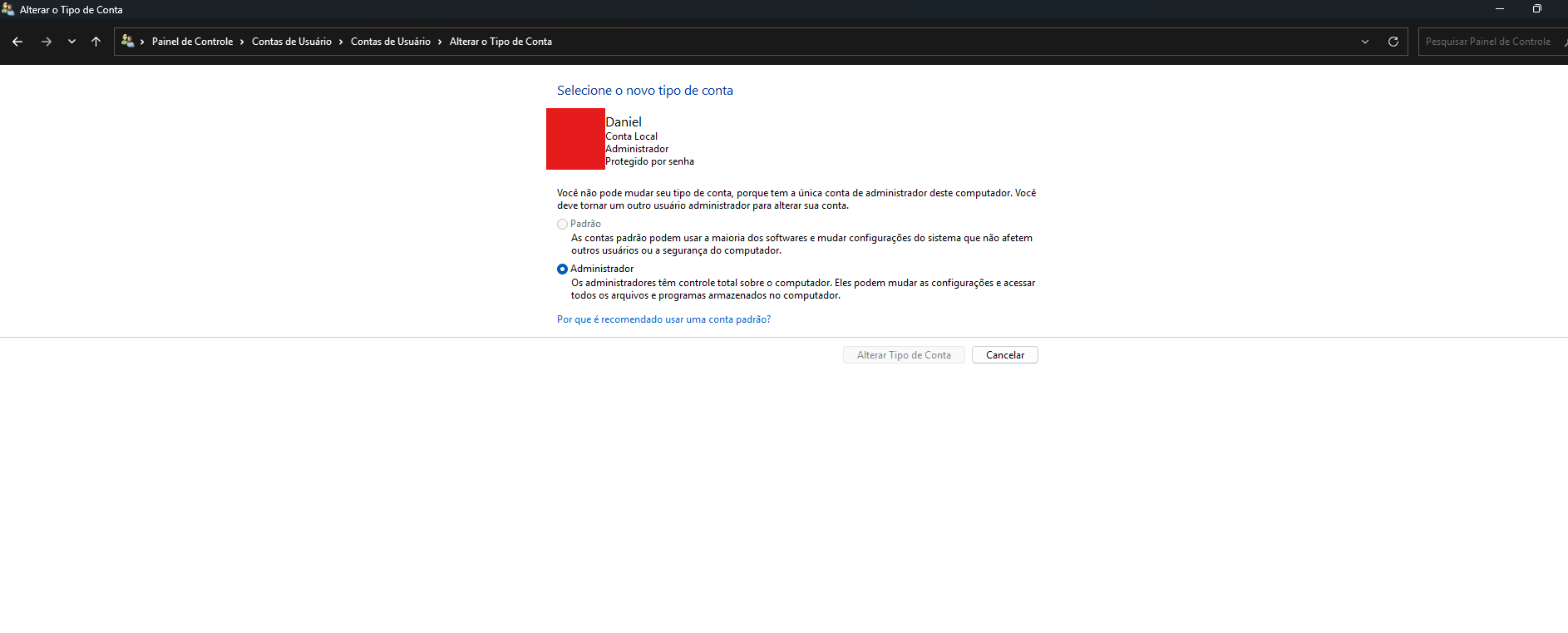Refresh the page with the refresh icon
Image resolution: width=1568 pixels, height=633 pixels.
[x=1393, y=42]
